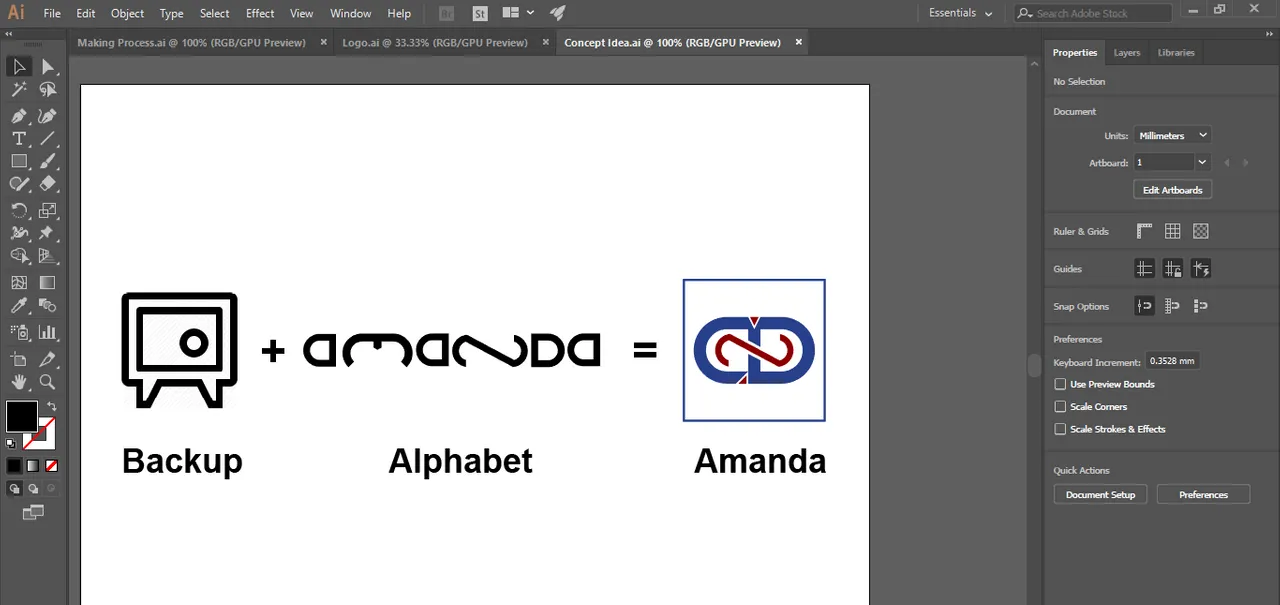Enable Draw Behind mode
This screenshot has width=1280, height=605.
tap(33, 489)
